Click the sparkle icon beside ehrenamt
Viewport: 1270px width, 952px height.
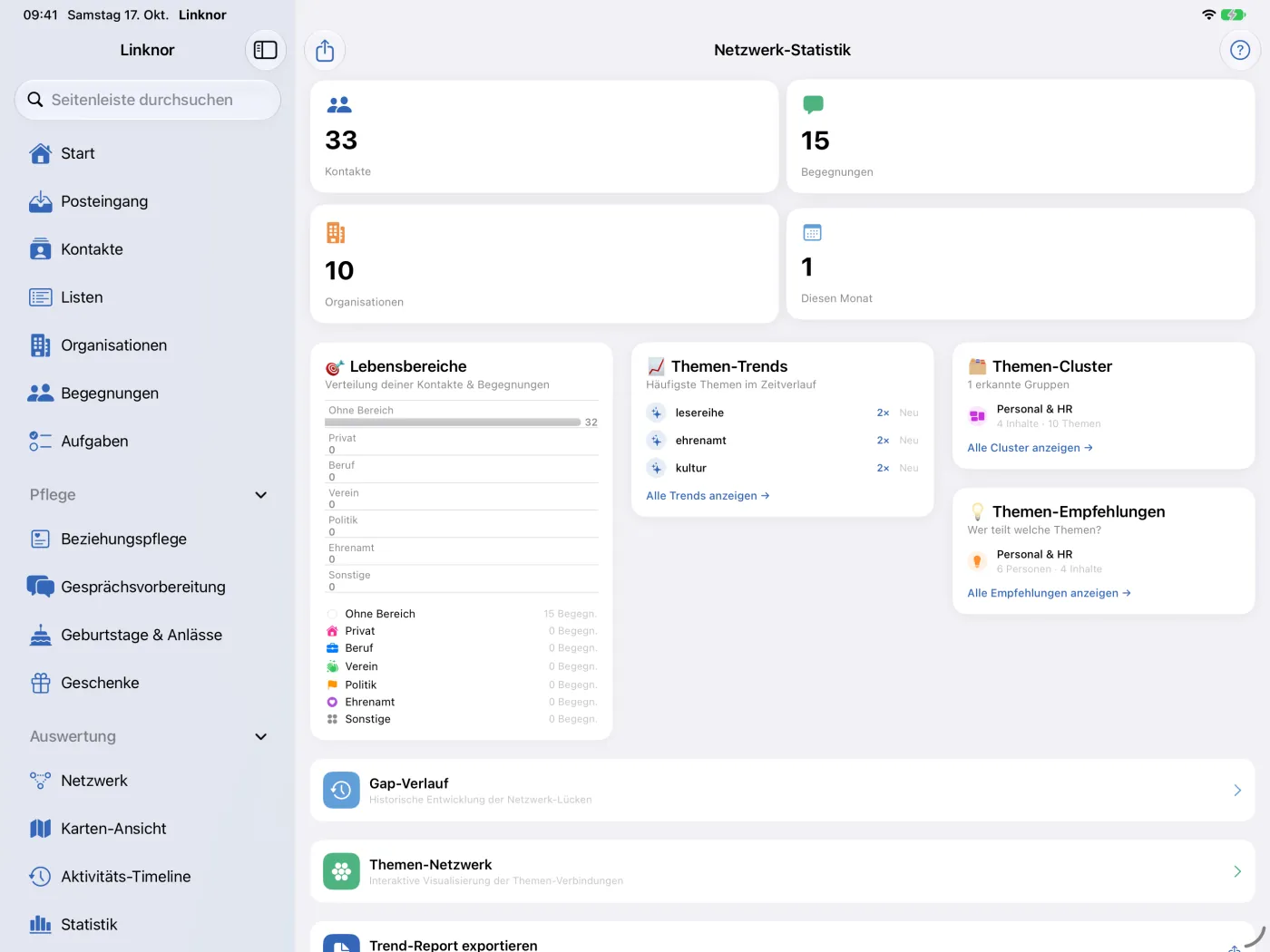[657, 441]
